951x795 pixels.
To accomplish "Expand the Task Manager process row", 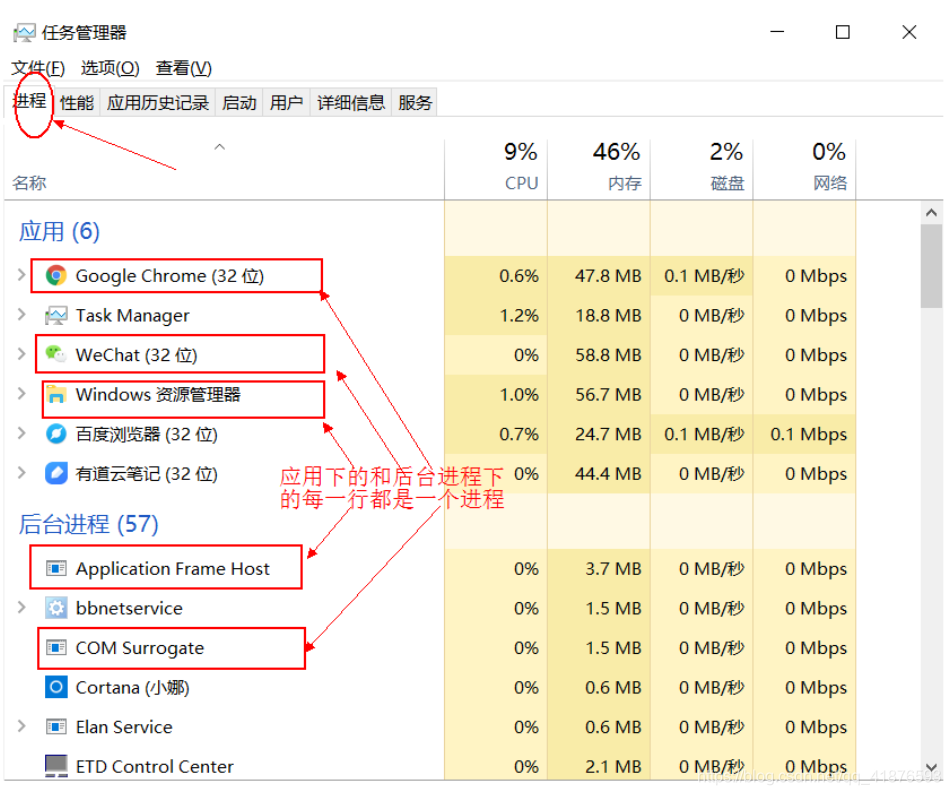I will pos(21,315).
